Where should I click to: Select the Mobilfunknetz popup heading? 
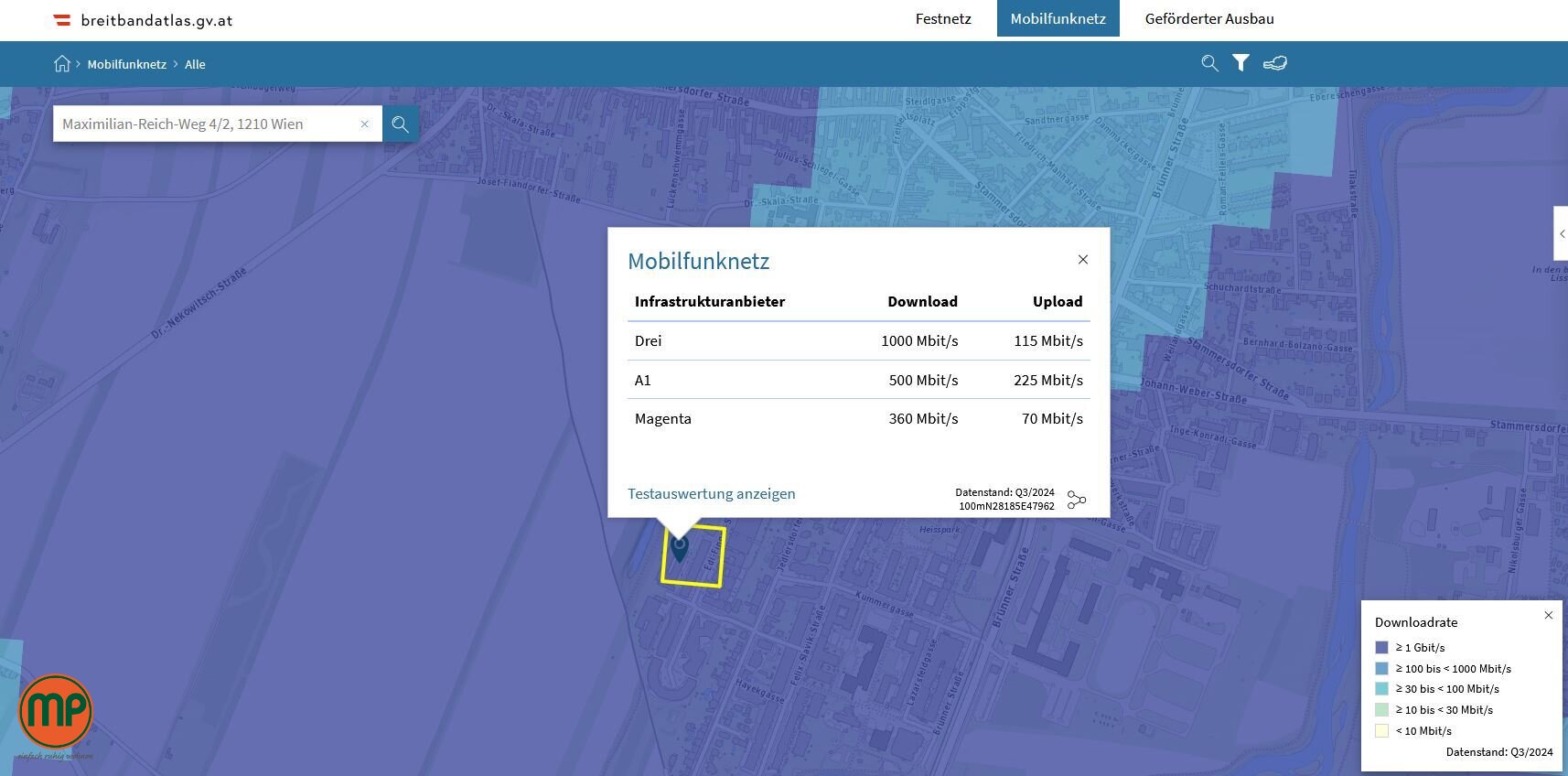[699, 261]
